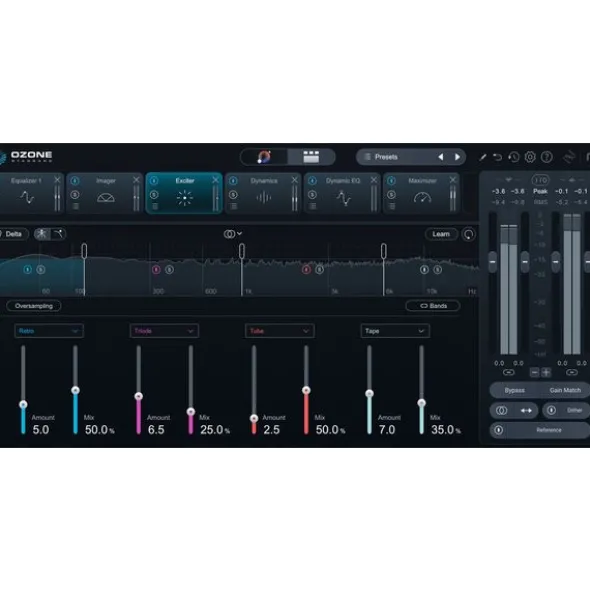Click the pencil edit icon
Viewport: 590px width, 591px height.
(482, 157)
